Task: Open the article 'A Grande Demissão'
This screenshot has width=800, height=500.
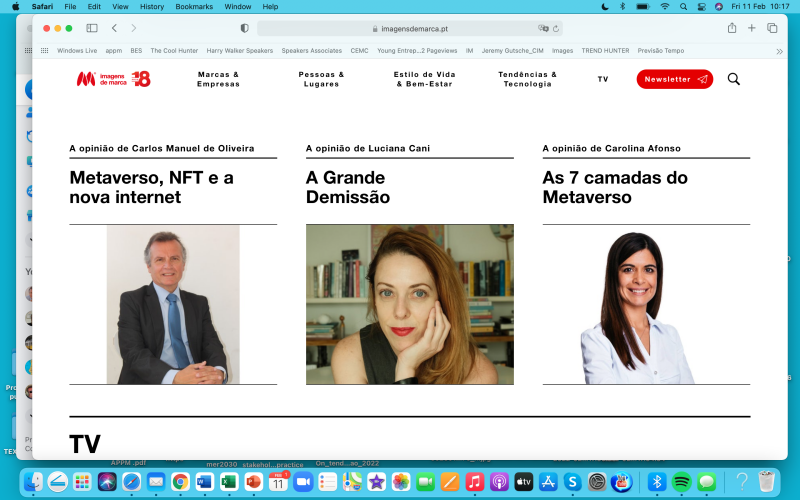Action: click(348, 187)
